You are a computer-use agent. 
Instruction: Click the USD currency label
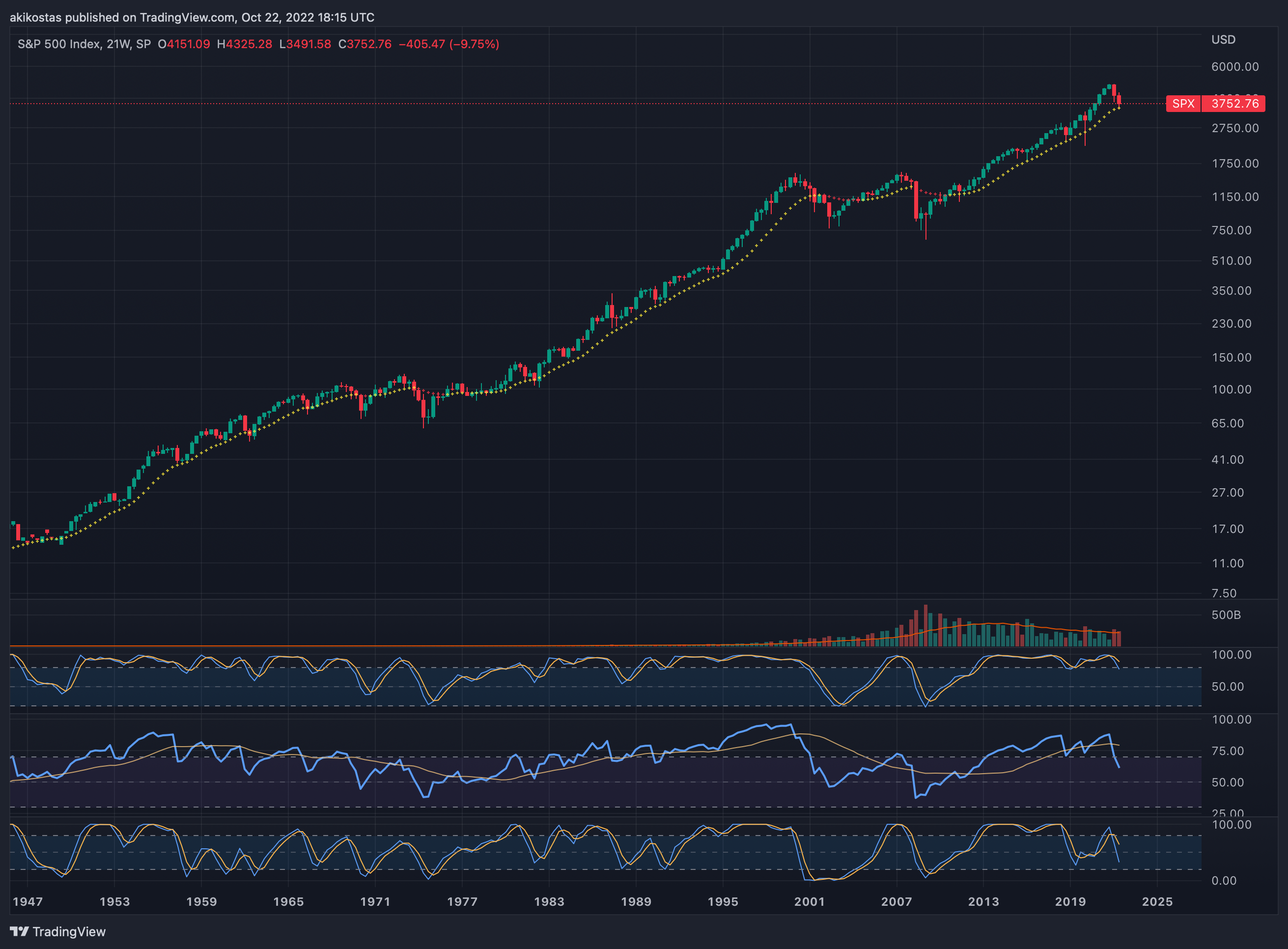click(x=1223, y=40)
